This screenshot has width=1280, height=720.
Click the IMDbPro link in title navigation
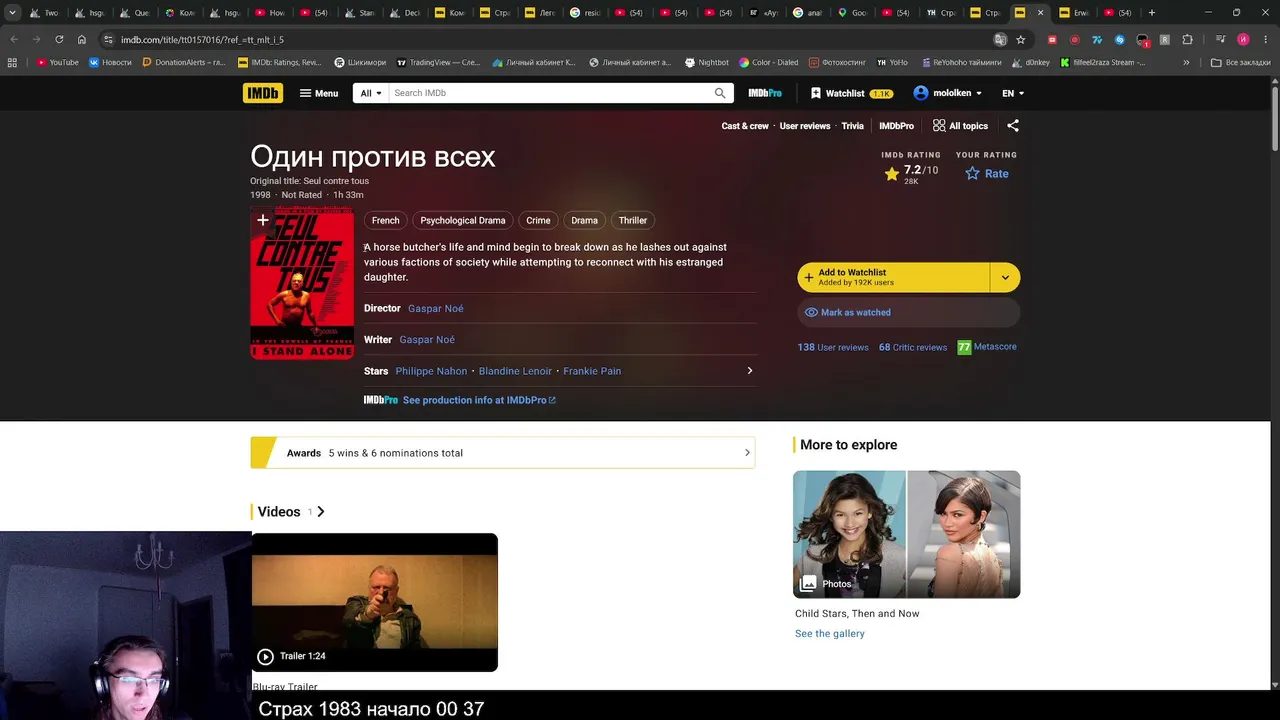coord(896,126)
